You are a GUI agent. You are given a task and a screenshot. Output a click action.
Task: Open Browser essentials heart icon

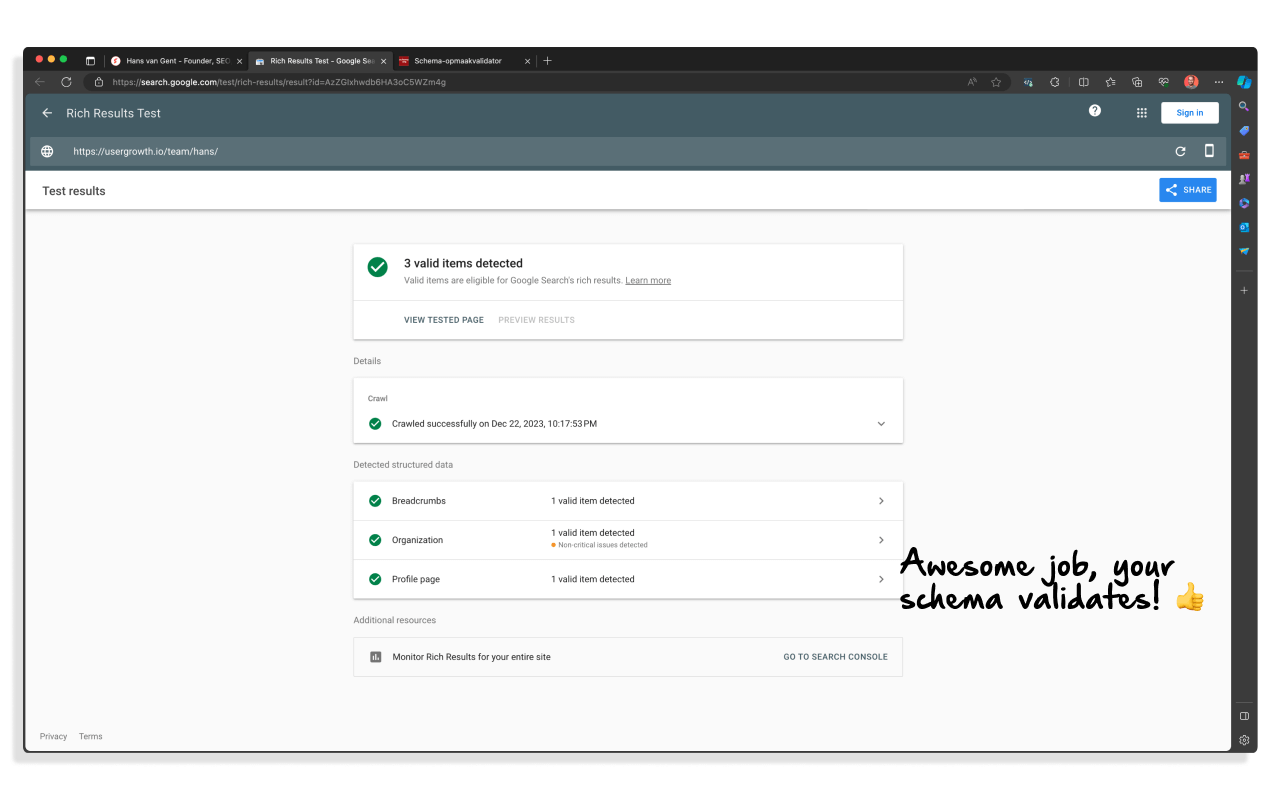1164,82
